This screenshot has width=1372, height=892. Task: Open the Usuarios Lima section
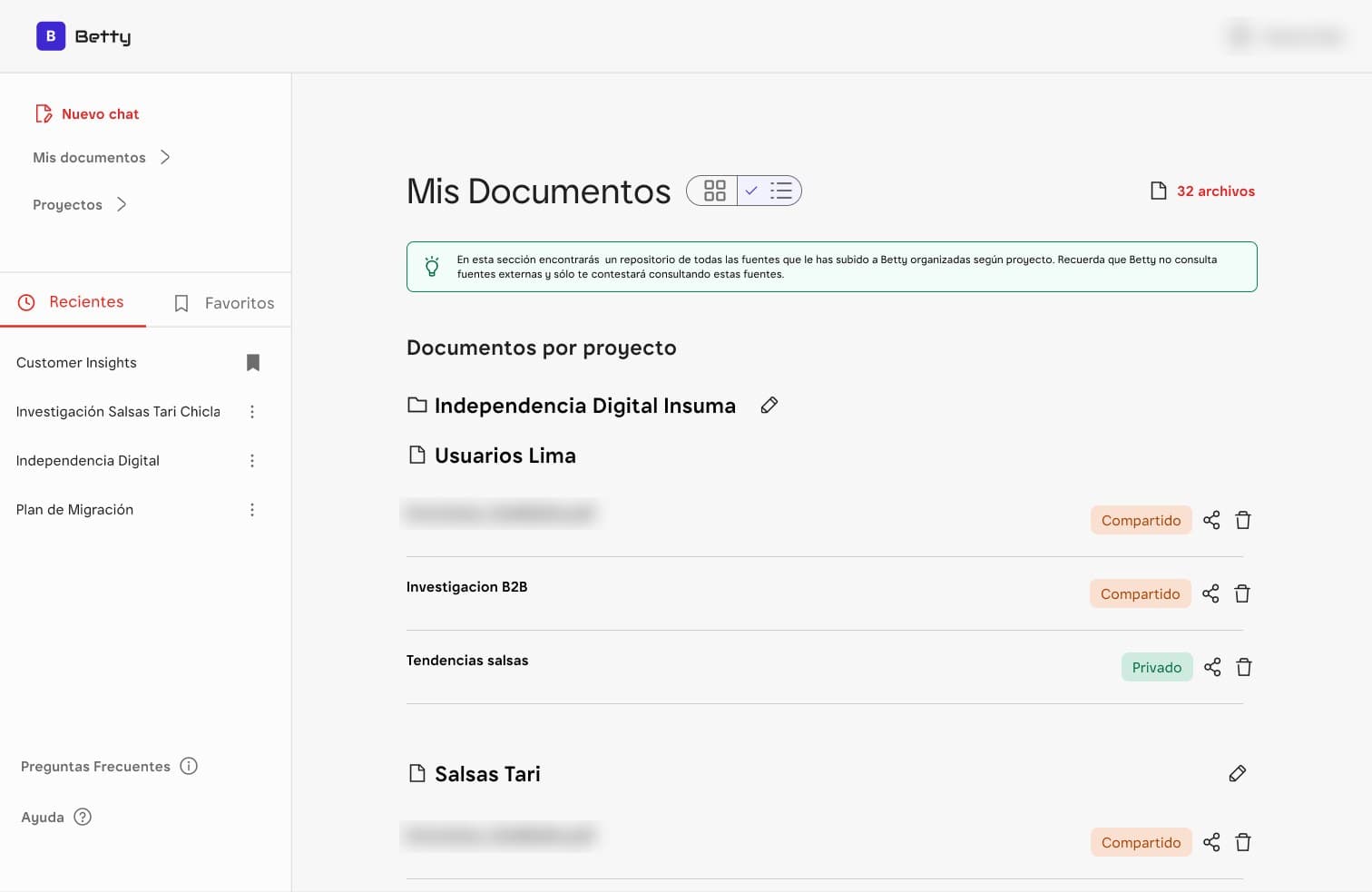492,456
